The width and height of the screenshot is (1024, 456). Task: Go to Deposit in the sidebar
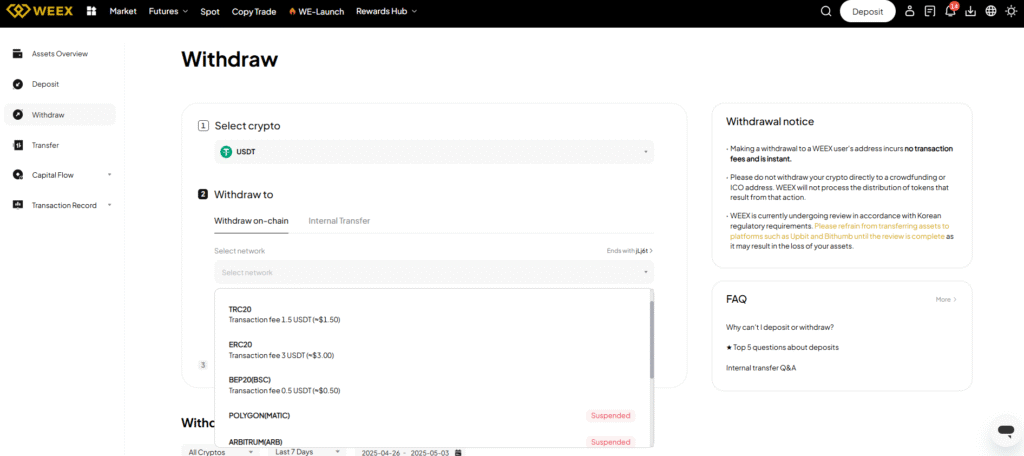click(59, 84)
